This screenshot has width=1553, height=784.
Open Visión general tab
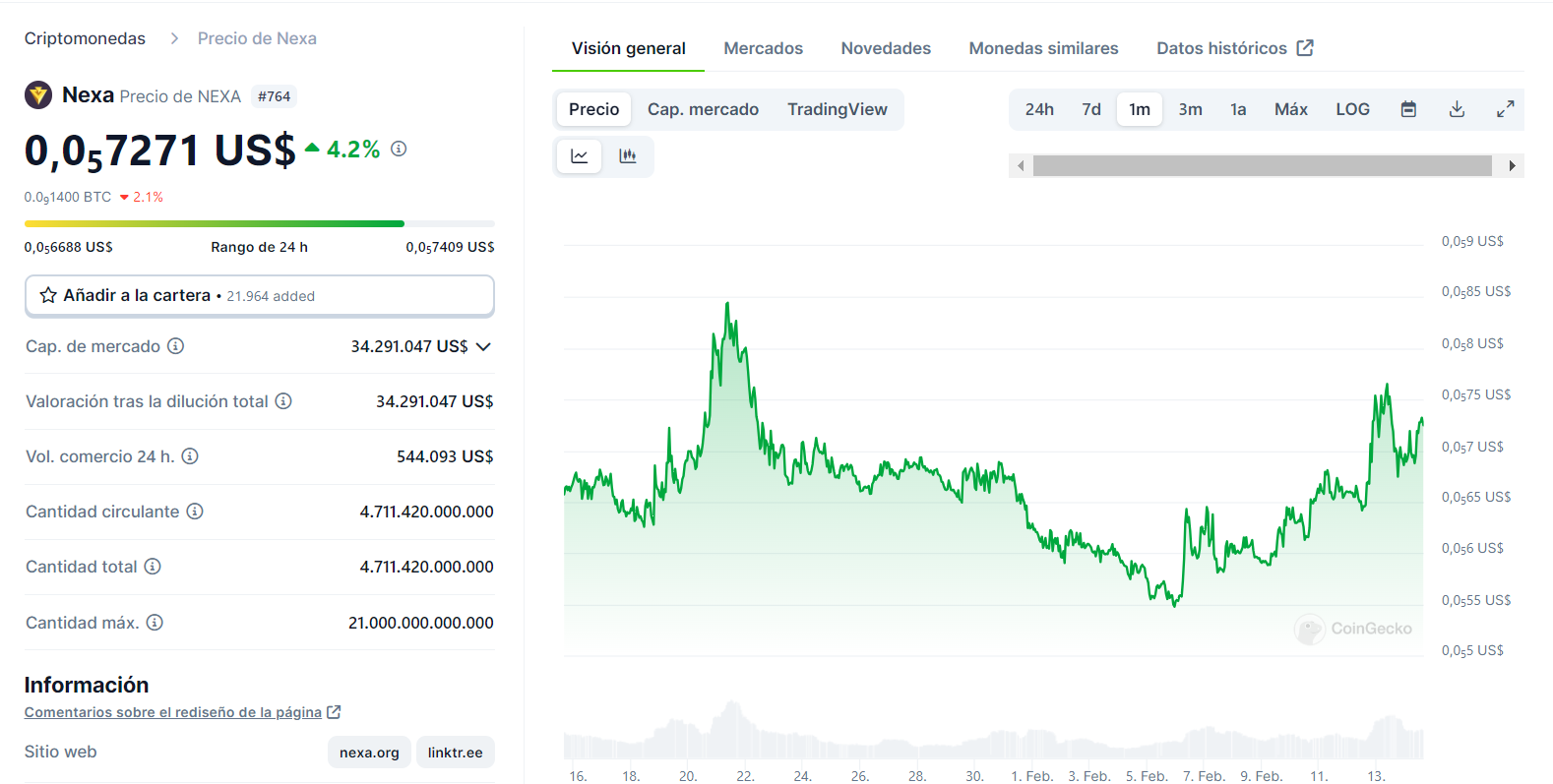(x=629, y=48)
